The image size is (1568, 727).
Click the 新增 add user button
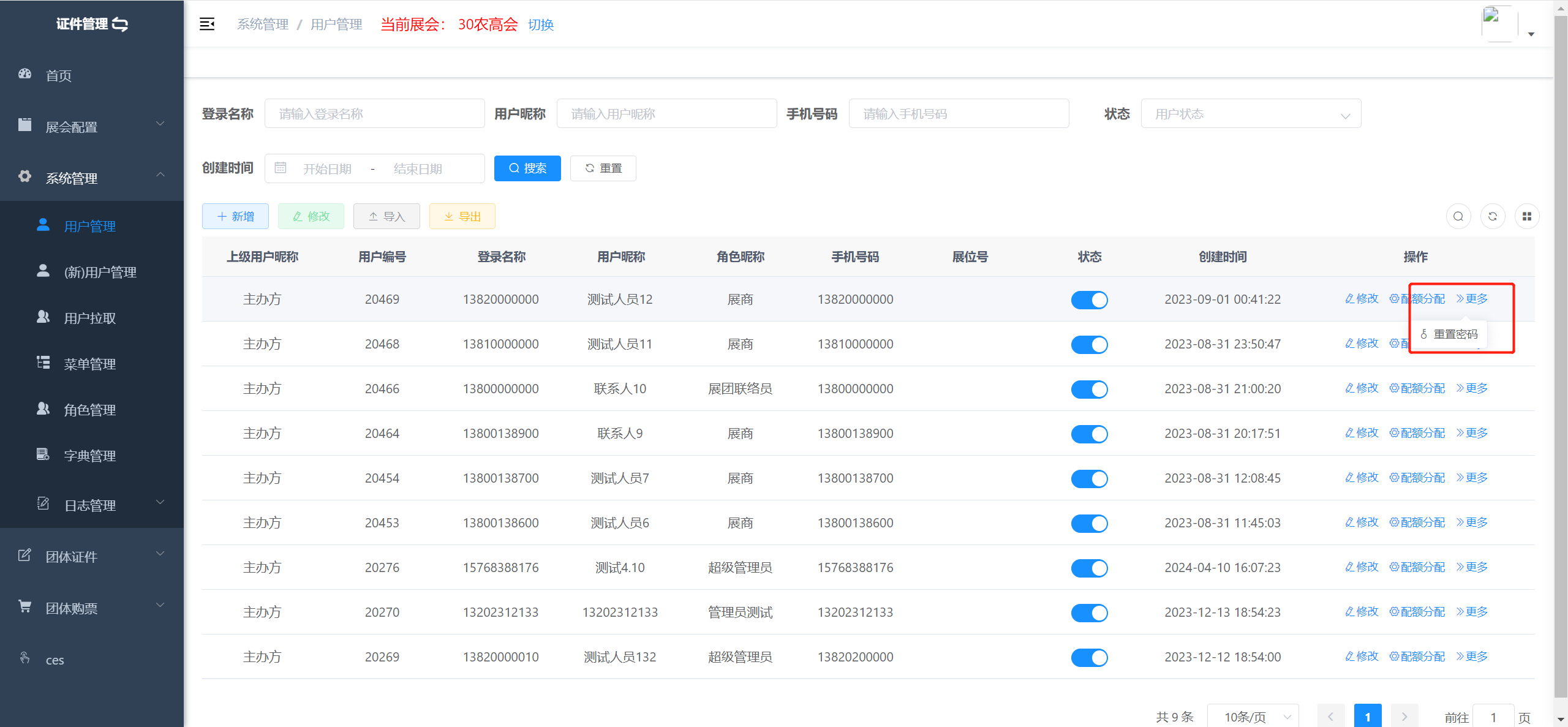pyautogui.click(x=235, y=216)
